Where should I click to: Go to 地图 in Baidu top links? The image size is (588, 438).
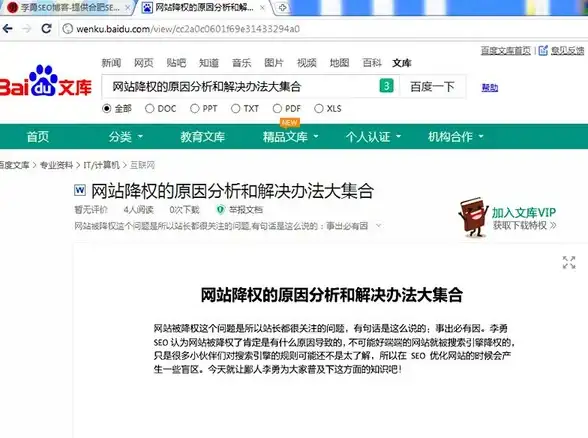339,63
